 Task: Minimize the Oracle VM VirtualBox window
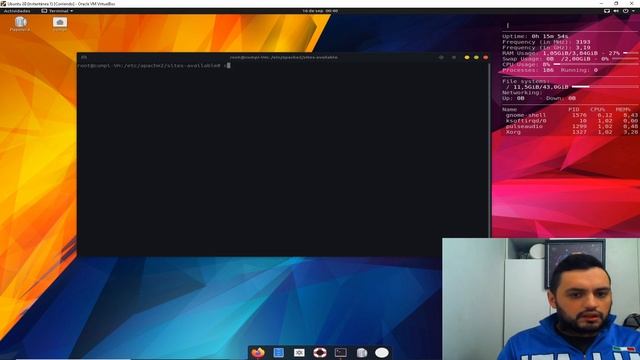[602, 4]
